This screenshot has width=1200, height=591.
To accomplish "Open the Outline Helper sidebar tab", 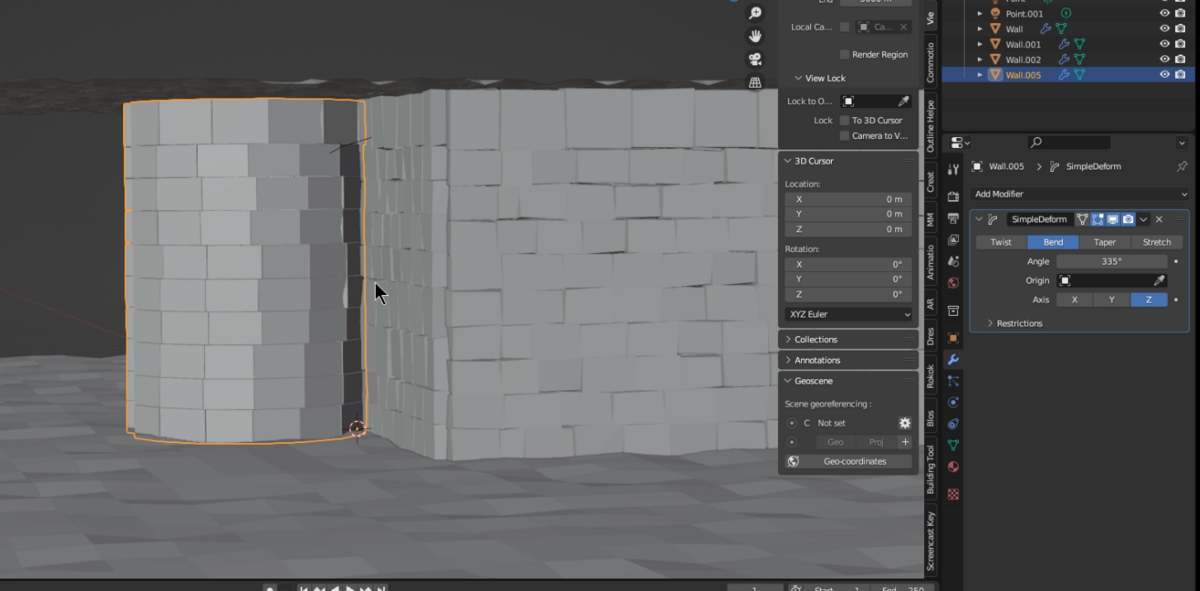I will point(931,125).
